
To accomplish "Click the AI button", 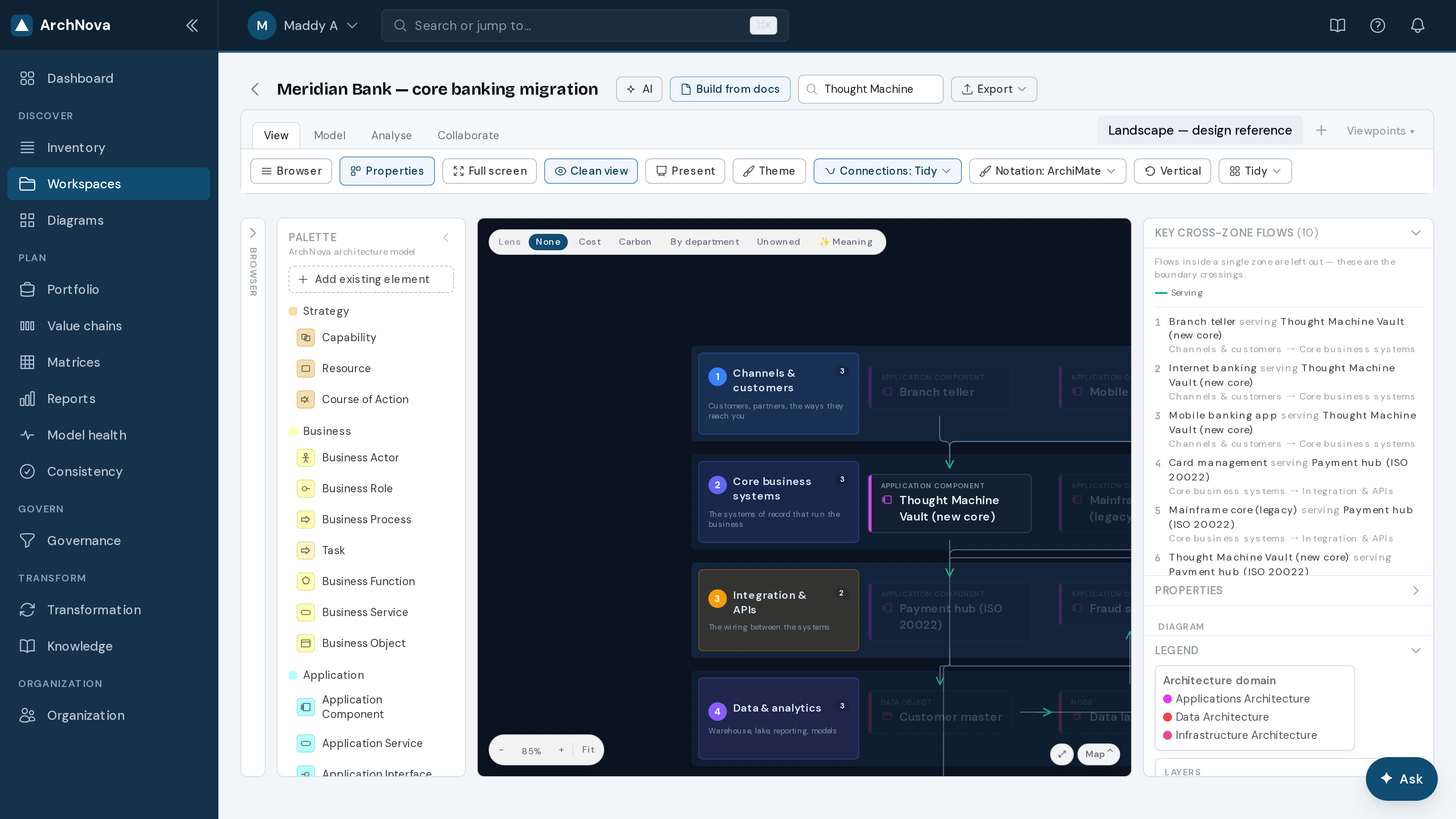I will (x=639, y=89).
